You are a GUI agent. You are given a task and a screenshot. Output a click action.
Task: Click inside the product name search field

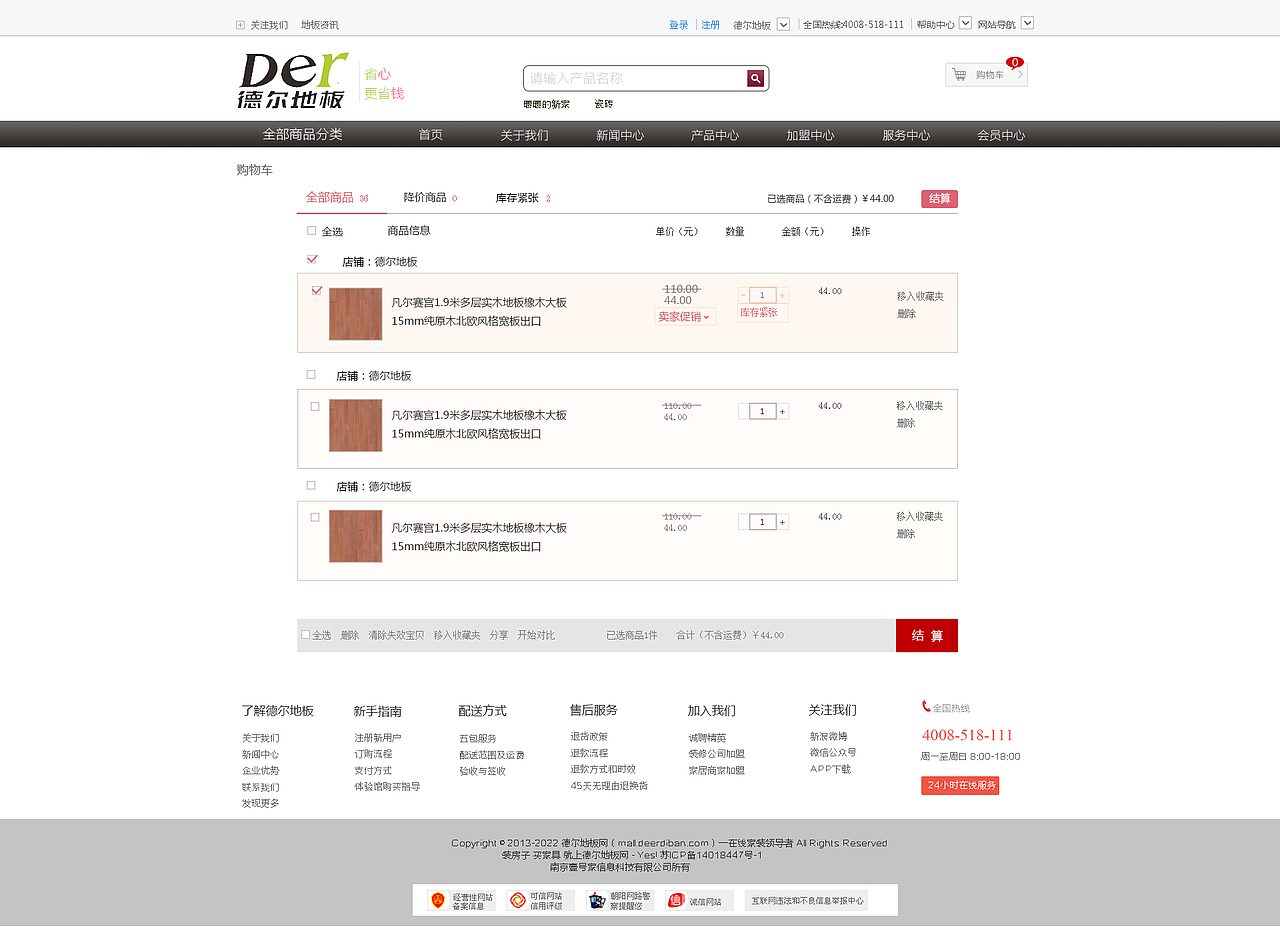pos(636,78)
